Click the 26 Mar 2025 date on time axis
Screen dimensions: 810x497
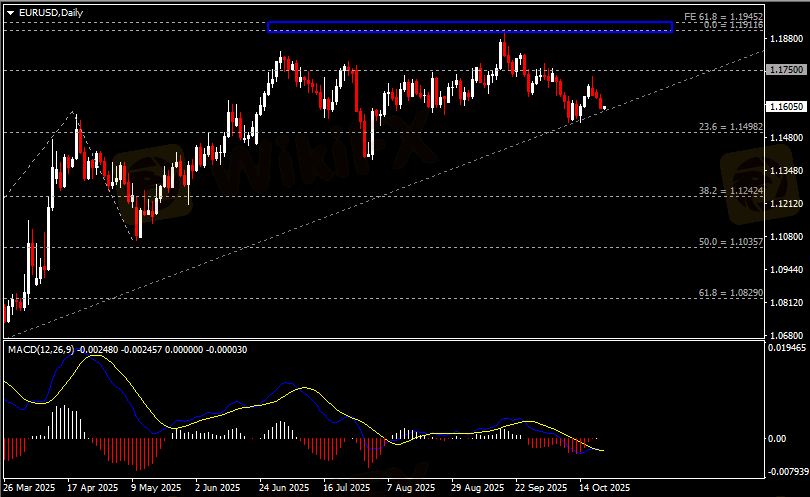pyautogui.click(x=30, y=488)
